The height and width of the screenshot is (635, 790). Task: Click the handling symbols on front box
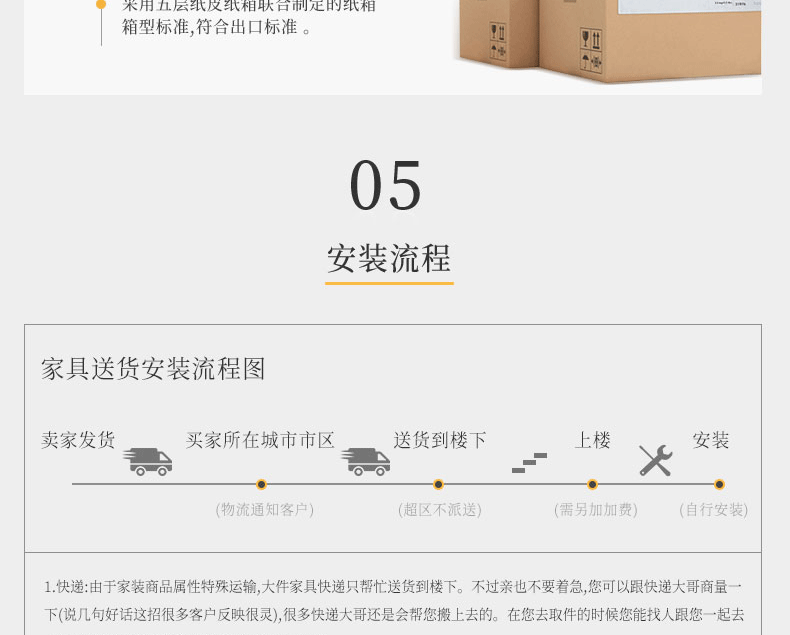591,50
